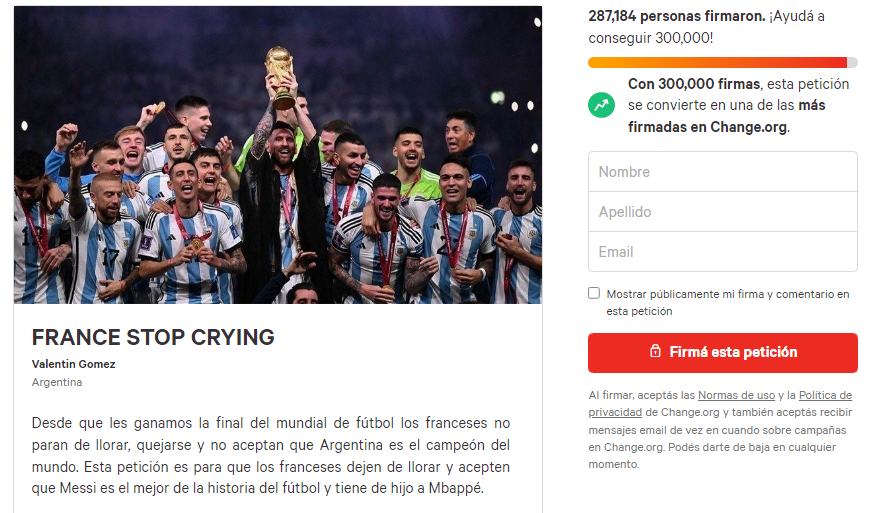The height and width of the screenshot is (513, 877).
Task: Sign with the Firmá esta petición button
Action: pyautogui.click(x=723, y=352)
